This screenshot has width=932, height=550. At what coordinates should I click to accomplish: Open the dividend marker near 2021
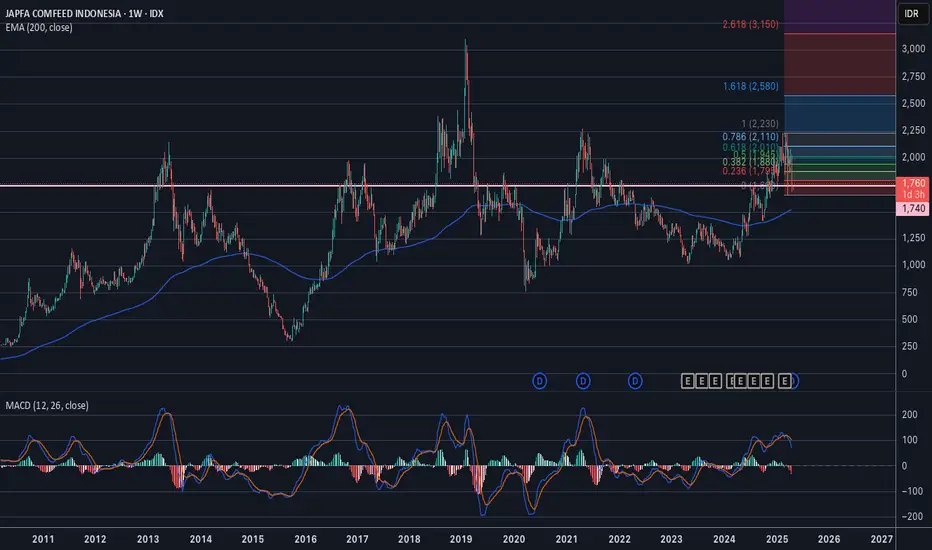[583, 381]
